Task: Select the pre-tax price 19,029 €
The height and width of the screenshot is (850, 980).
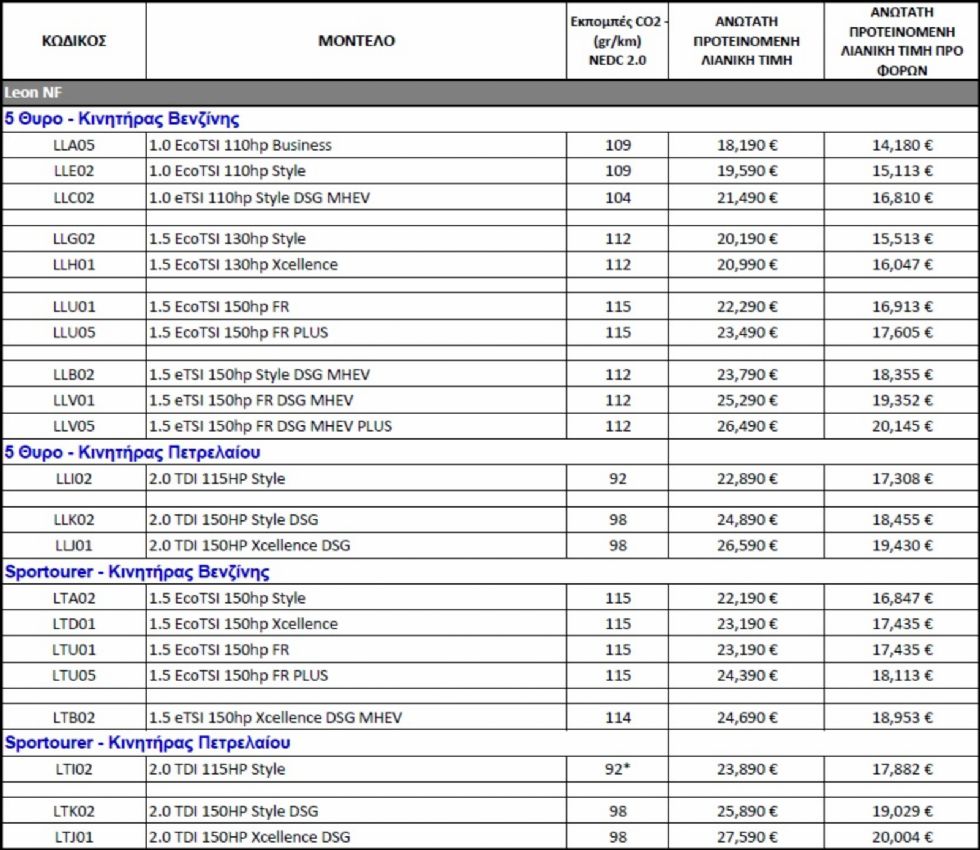Action: (902, 811)
